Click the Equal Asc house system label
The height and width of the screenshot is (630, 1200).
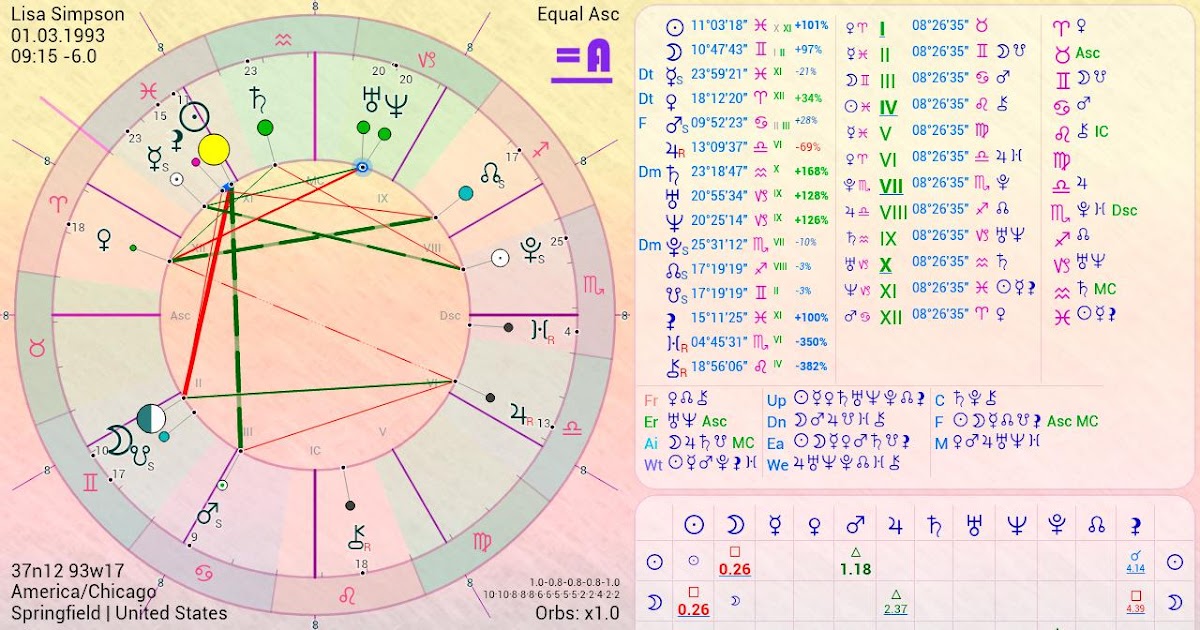coord(578,14)
